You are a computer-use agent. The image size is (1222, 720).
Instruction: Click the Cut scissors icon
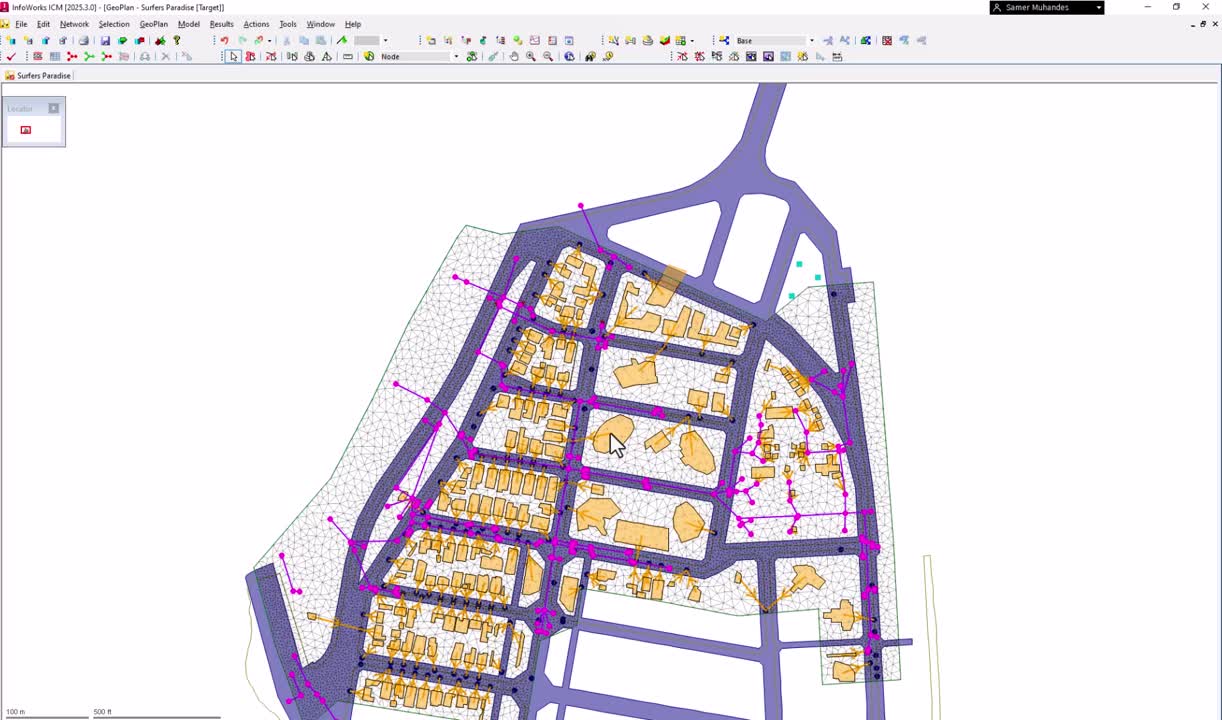click(287, 41)
